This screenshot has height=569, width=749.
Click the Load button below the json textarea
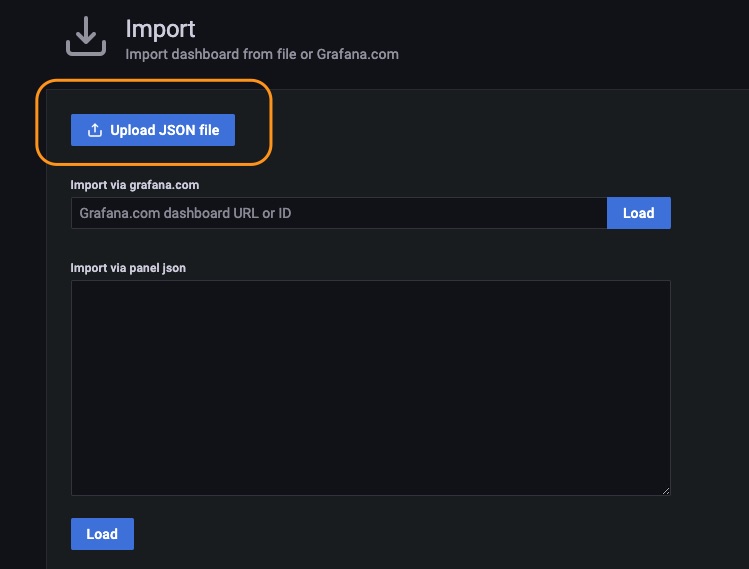(102, 534)
